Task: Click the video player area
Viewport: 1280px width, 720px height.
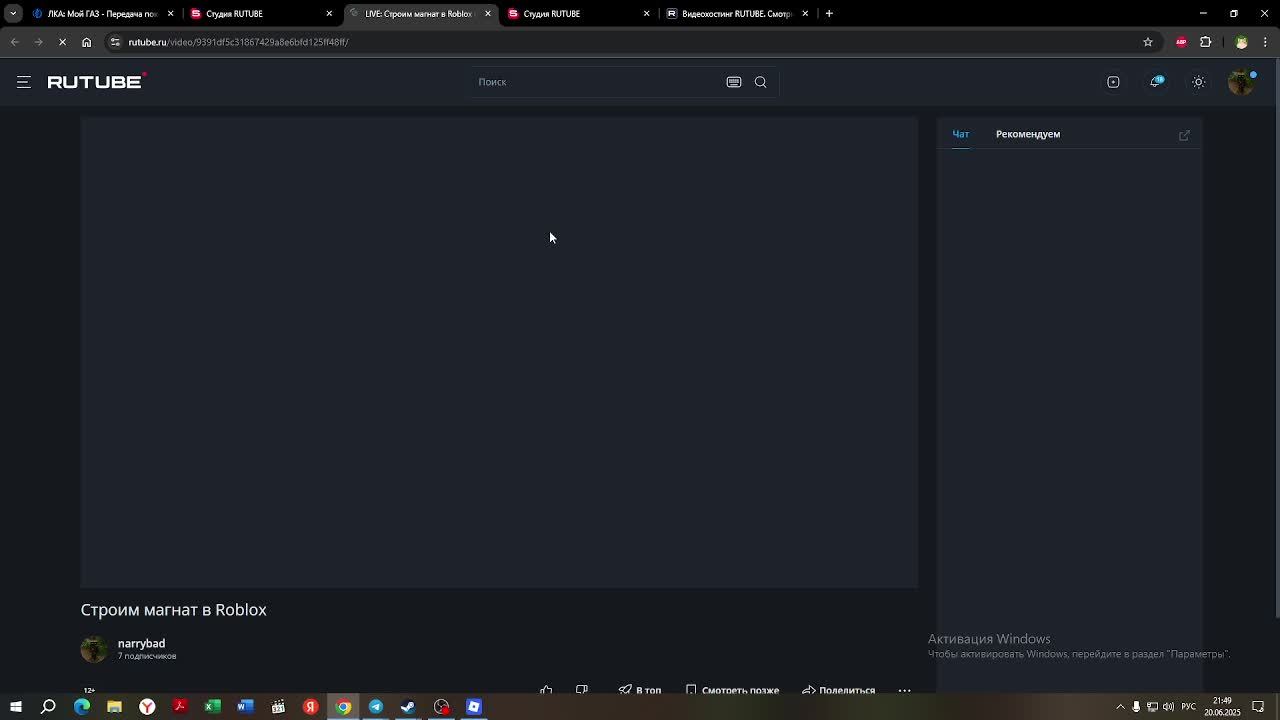Action: pyautogui.click(x=499, y=352)
